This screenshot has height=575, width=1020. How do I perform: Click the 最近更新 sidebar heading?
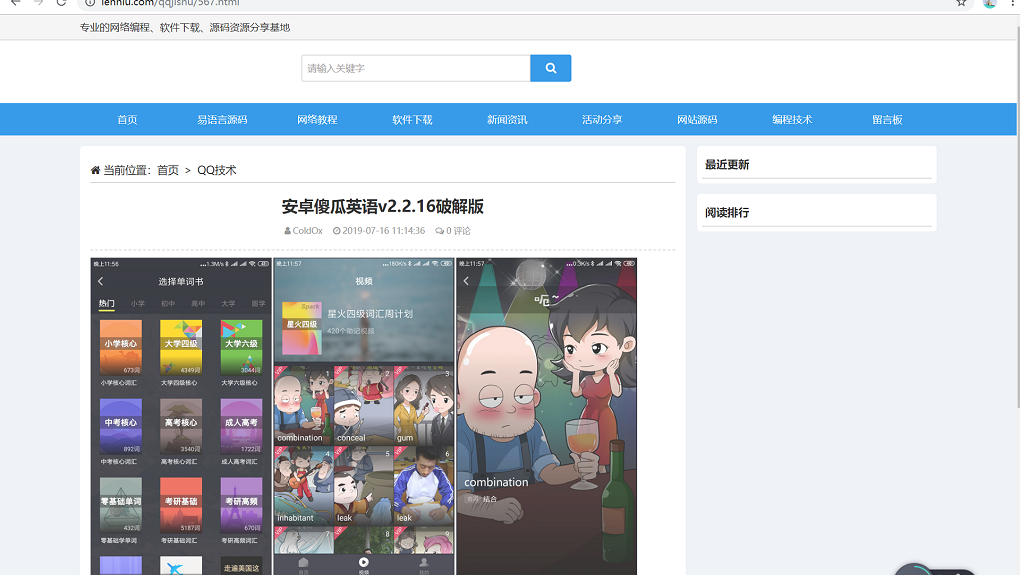(x=727, y=165)
